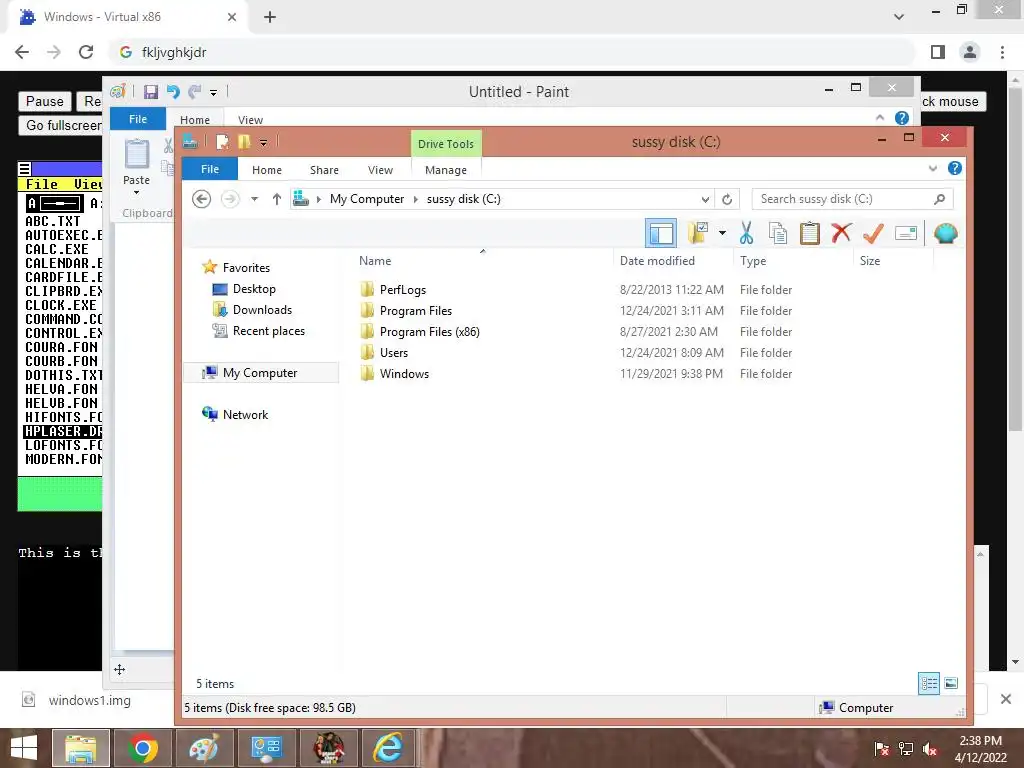Switch to the Share ribbon tab
This screenshot has width=1024, height=768.
pos(324,170)
